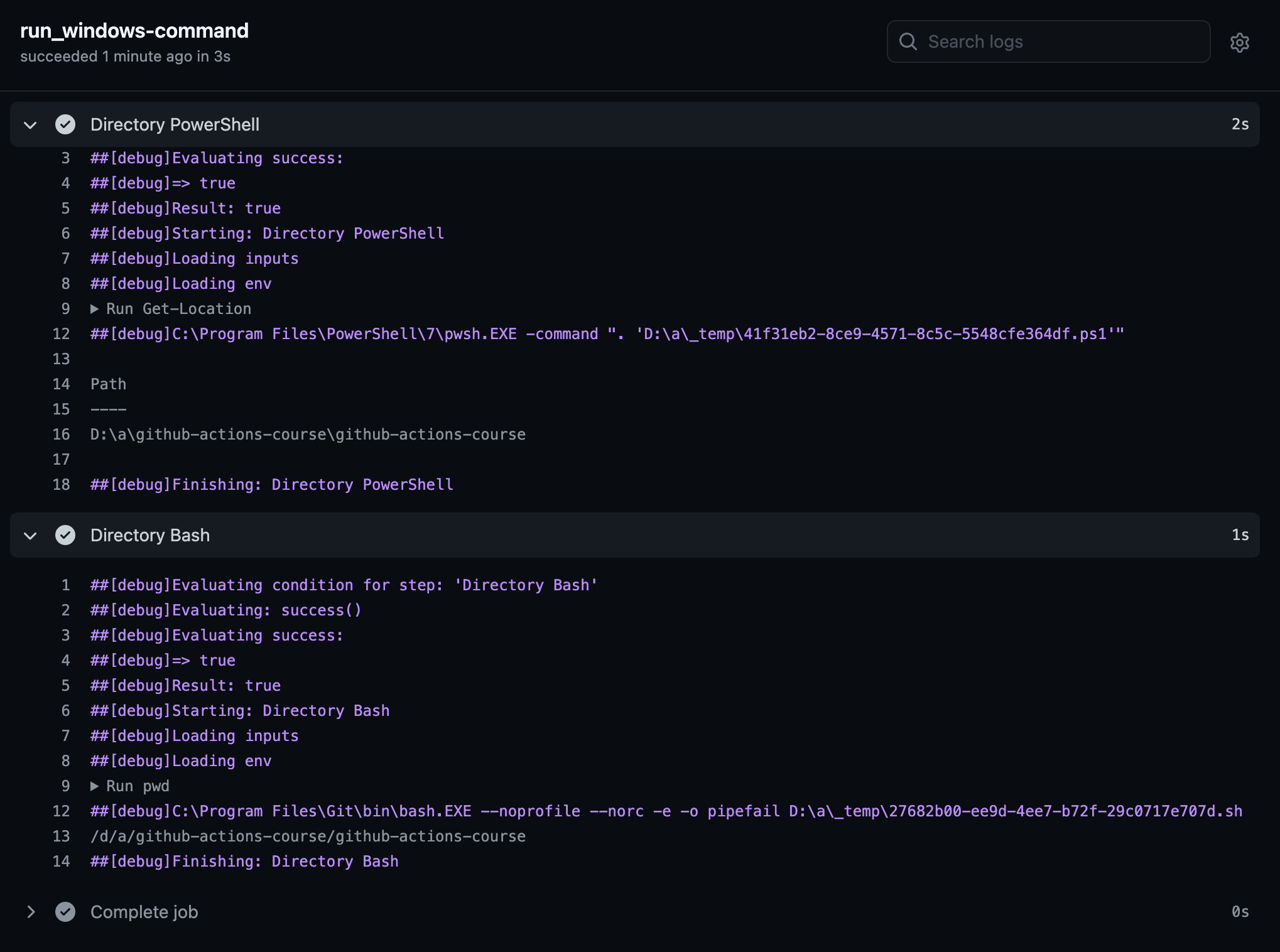Click line number 12 in Directory PowerShell log
Screen dimensions: 1280x952
[x=61, y=334]
